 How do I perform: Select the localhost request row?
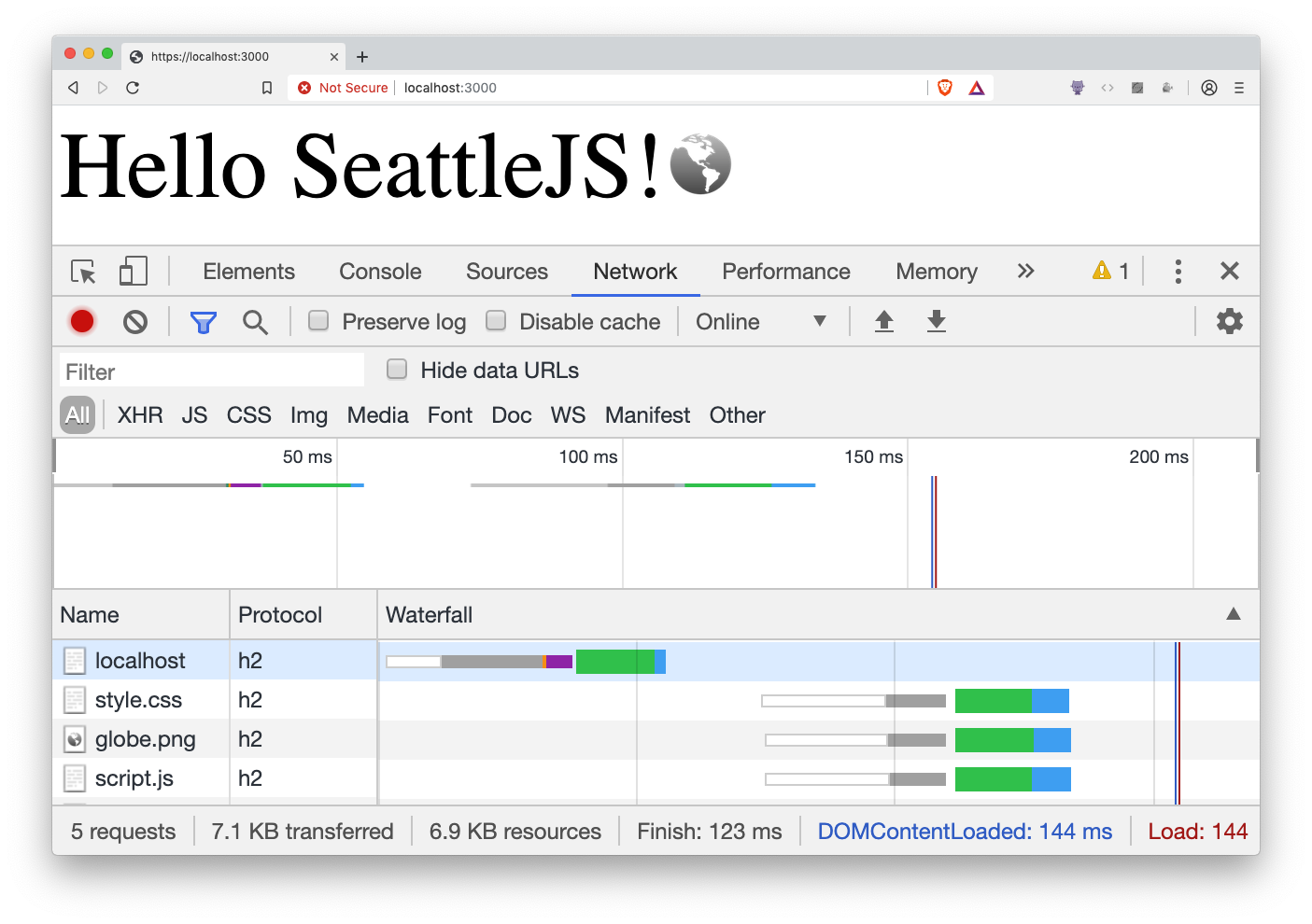[x=656, y=661]
